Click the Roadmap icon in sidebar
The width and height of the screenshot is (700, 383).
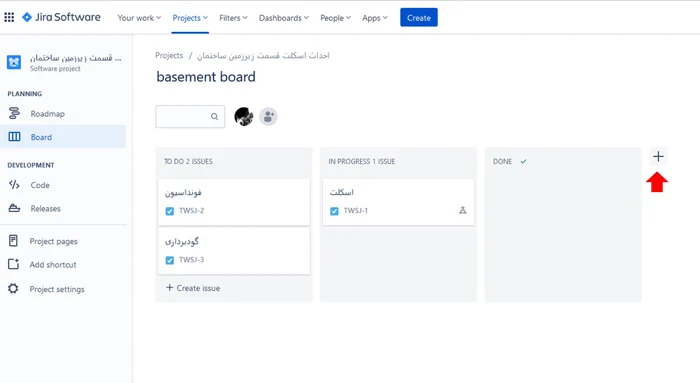point(14,113)
